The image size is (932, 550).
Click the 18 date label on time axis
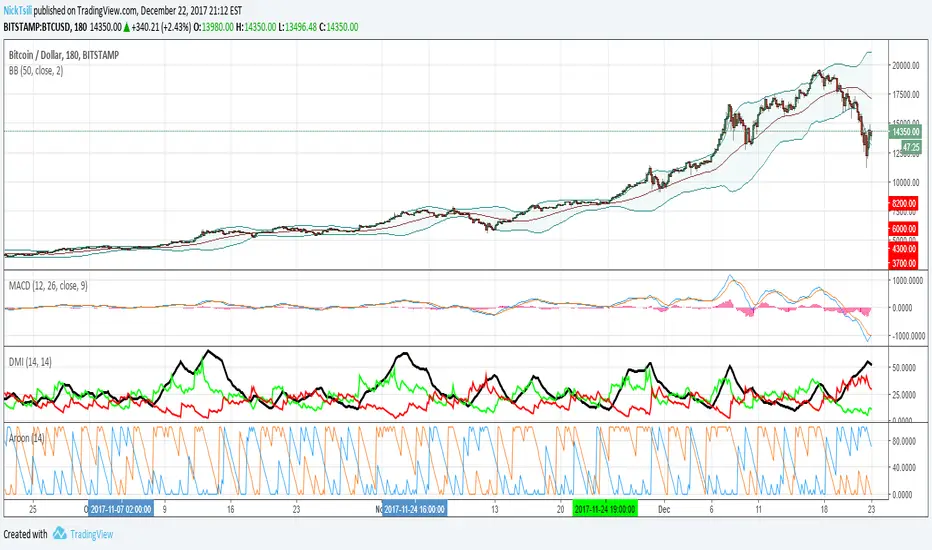[x=824, y=510]
